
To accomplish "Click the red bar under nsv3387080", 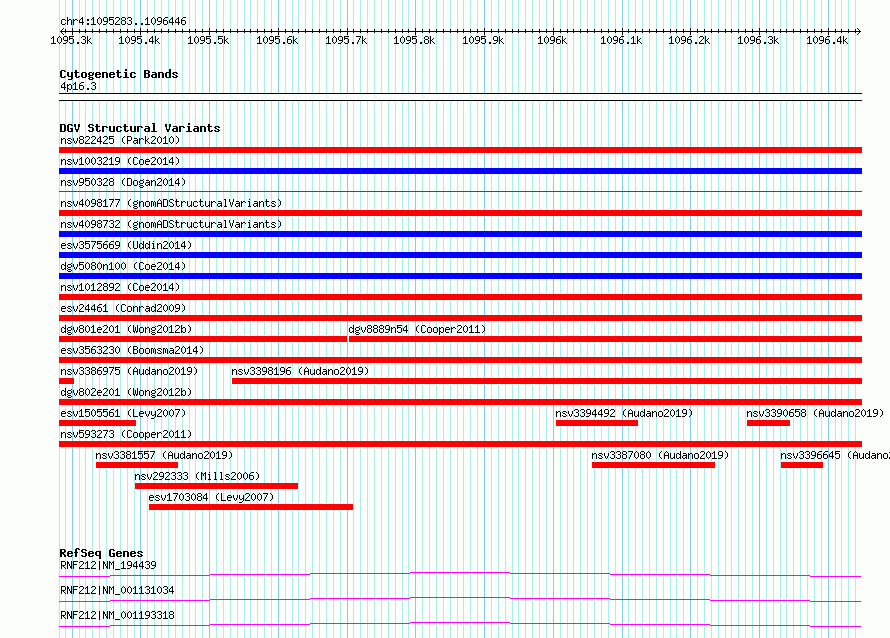I will (653, 465).
